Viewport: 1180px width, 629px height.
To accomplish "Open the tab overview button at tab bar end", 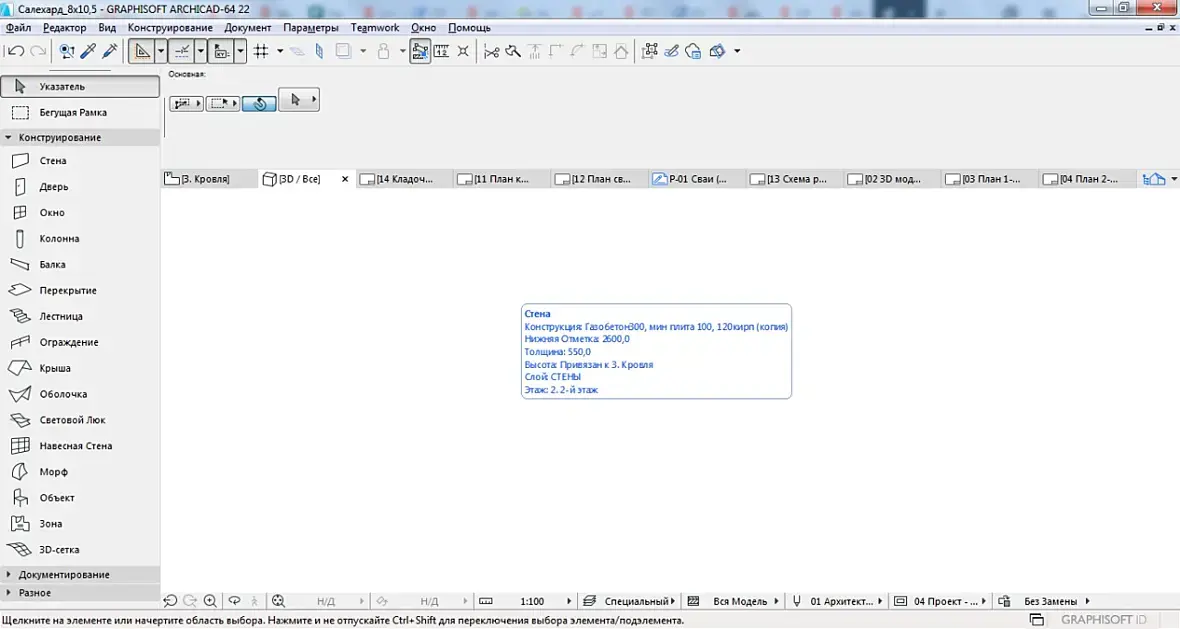I will (x=1154, y=179).
